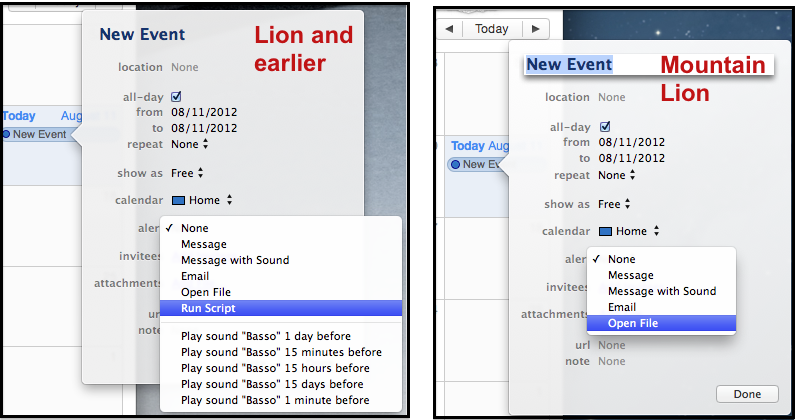The image size is (795, 420).
Task: Click the Done button
Action: click(747, 394)
